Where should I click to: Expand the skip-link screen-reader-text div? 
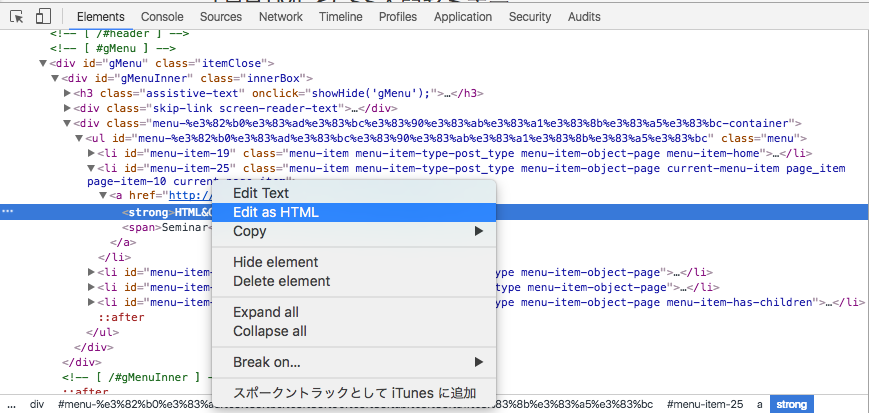[68, 108]
